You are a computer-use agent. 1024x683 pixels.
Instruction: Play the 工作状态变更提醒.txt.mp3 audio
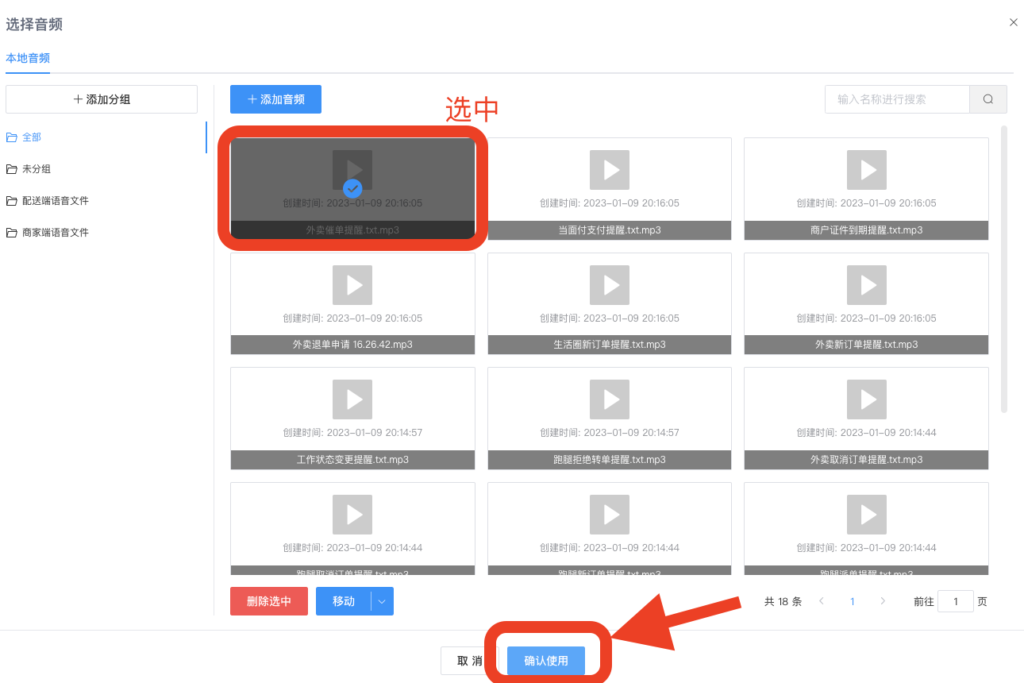[352, 399]
